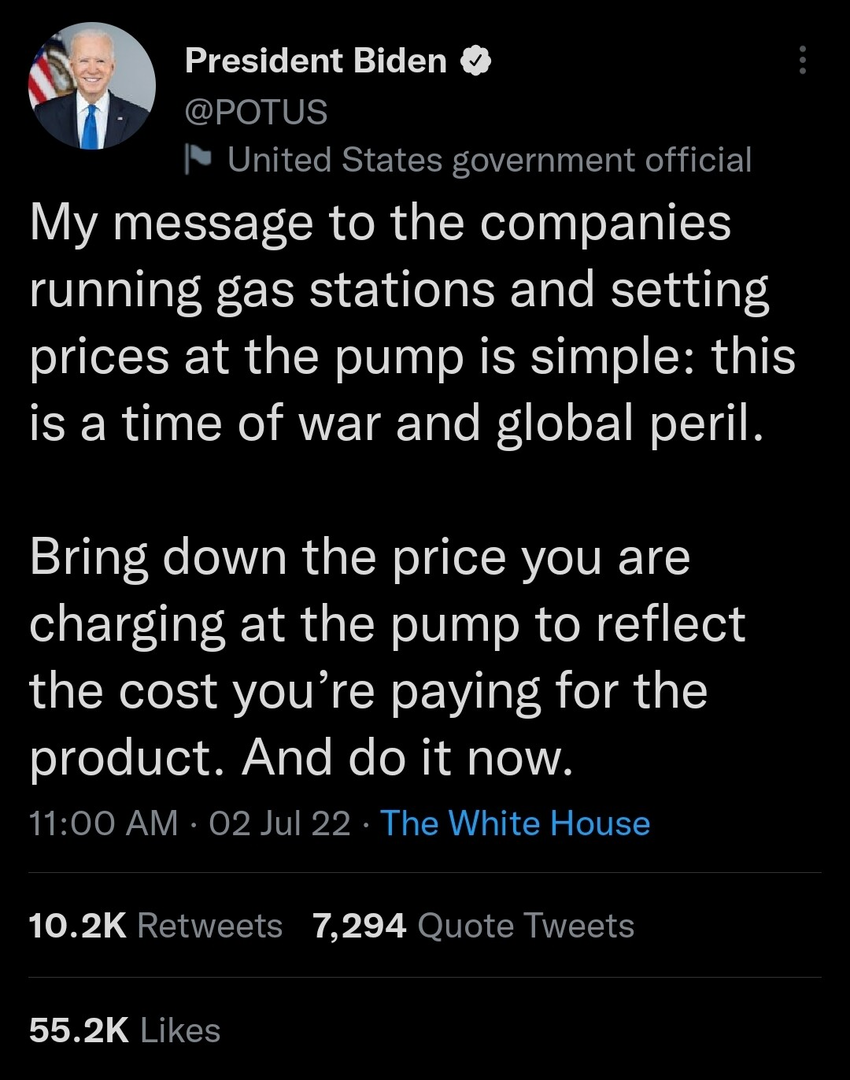Click the 10.2K retweet count number
The height and width of the screenshot is (1080, 850).
click(x=78, y=925)
